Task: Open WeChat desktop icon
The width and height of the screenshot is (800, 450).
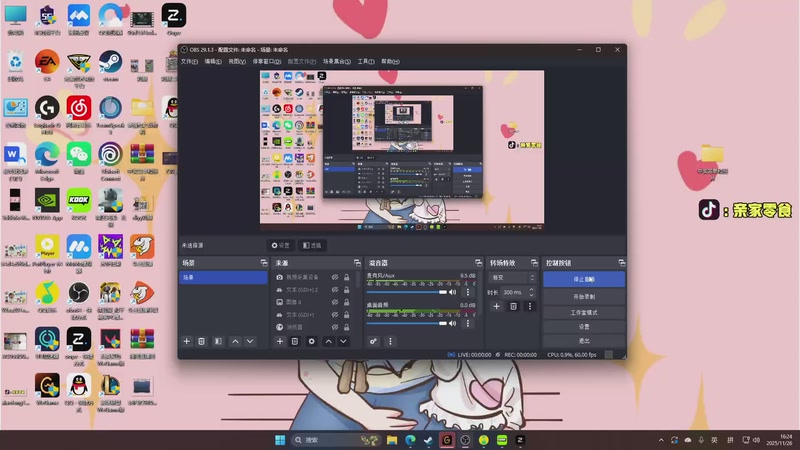Action: 79,154
